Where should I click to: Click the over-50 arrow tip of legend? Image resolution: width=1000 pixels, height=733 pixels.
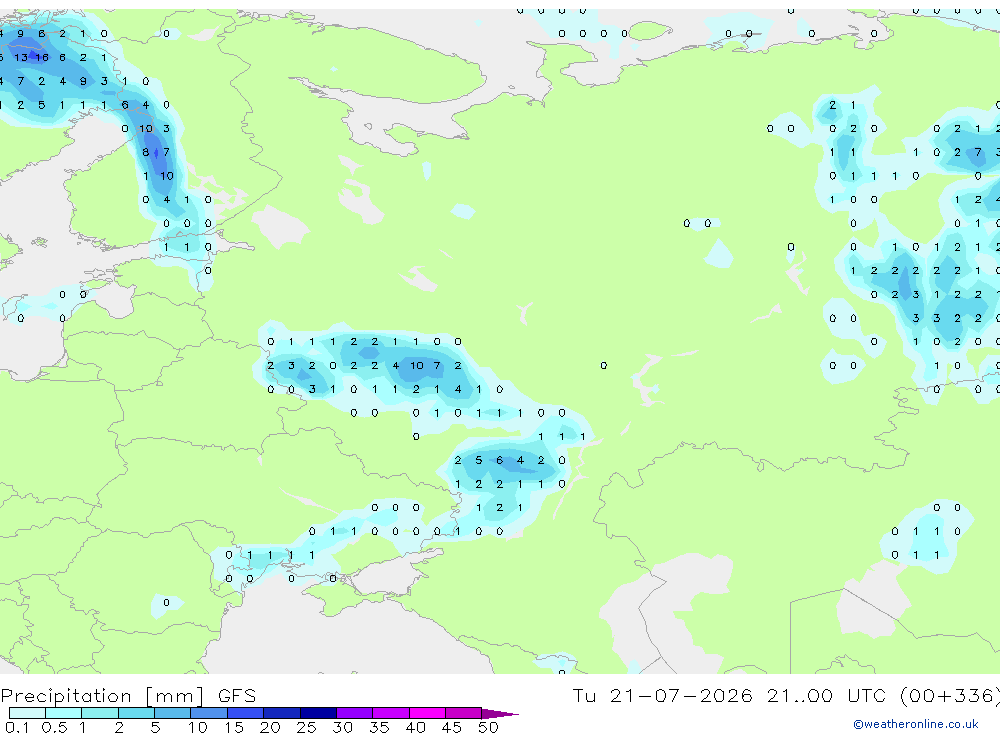pyautogui.click(x=501, y=714)
